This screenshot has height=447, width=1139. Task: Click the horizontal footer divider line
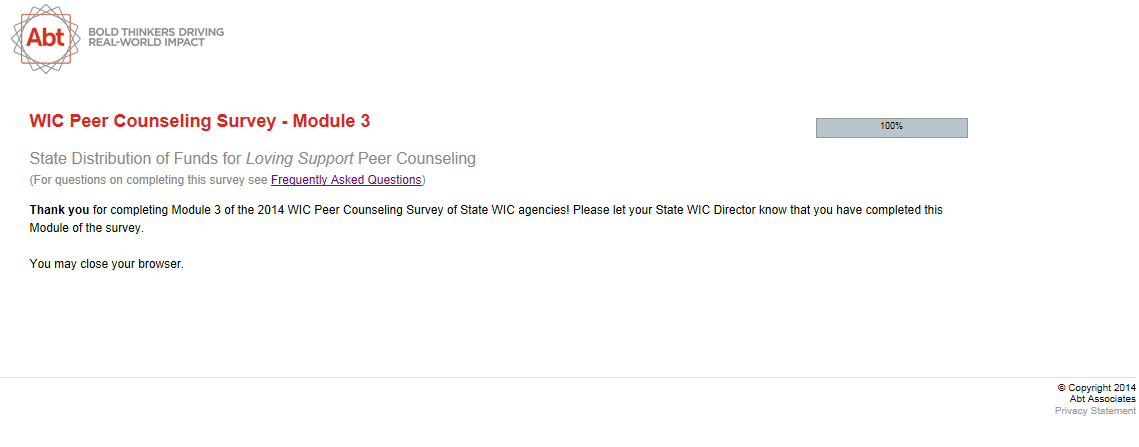pyautogui.click(x=569, y=377)
